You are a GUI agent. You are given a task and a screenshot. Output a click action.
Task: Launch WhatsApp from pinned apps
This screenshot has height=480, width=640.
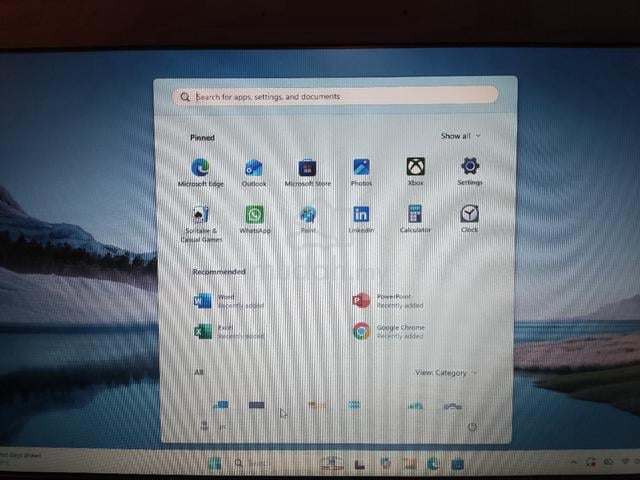255,219
